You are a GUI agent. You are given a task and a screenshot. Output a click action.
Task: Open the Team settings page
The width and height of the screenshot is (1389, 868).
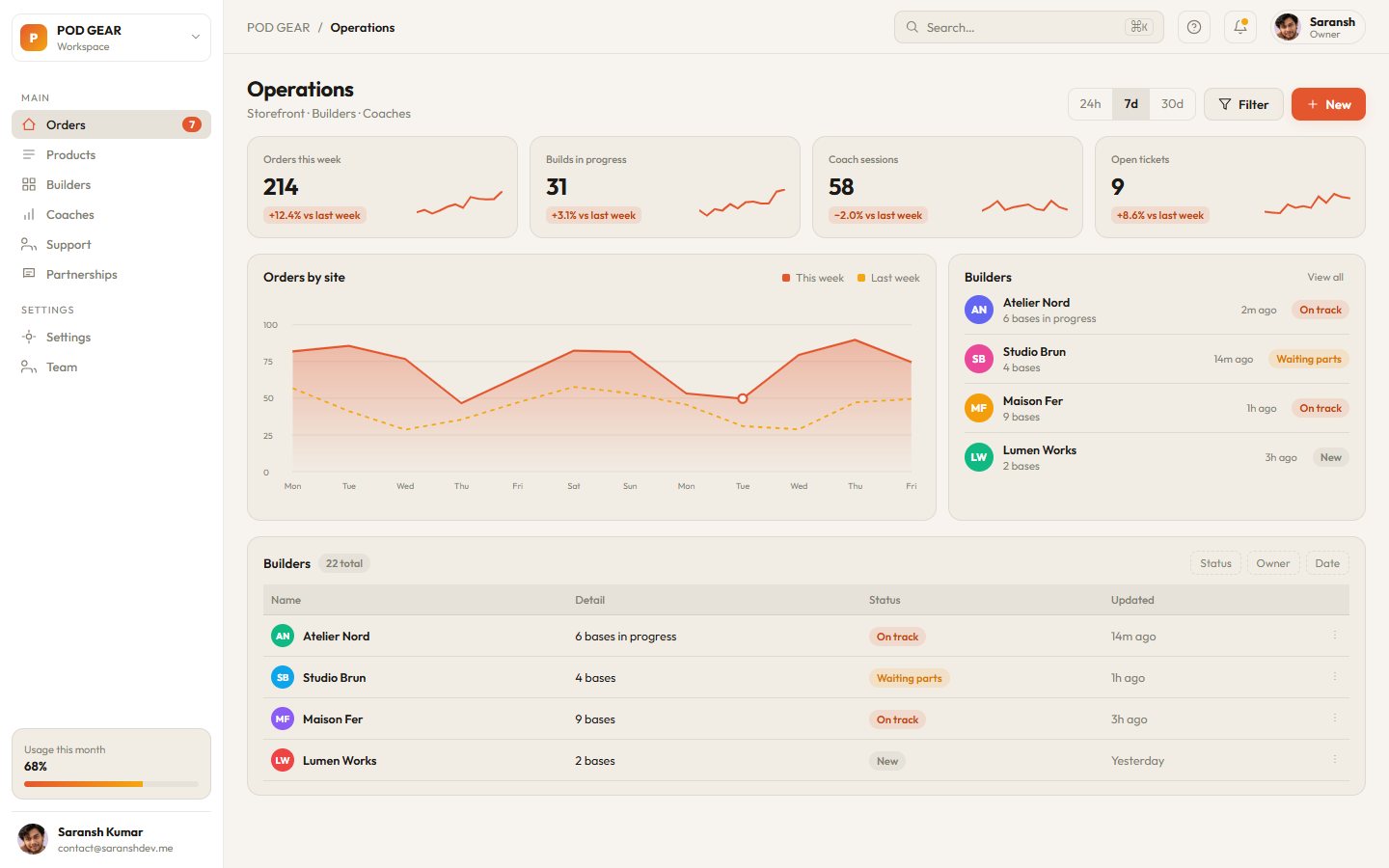[x=111, y=366]
